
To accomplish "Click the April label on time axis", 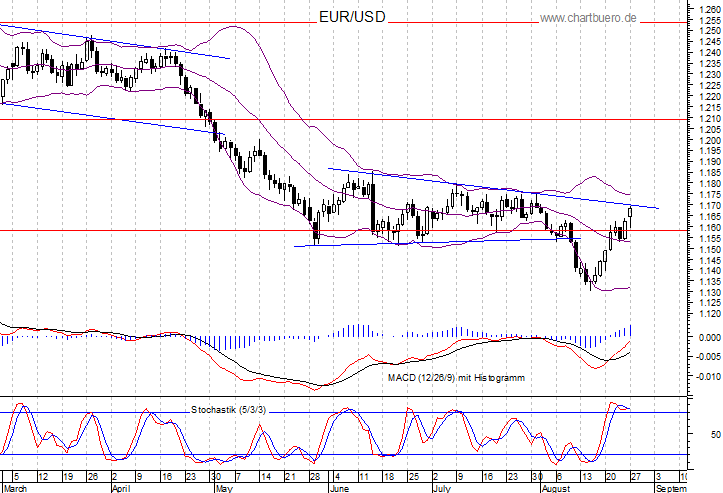I will (x=121, y=489).
